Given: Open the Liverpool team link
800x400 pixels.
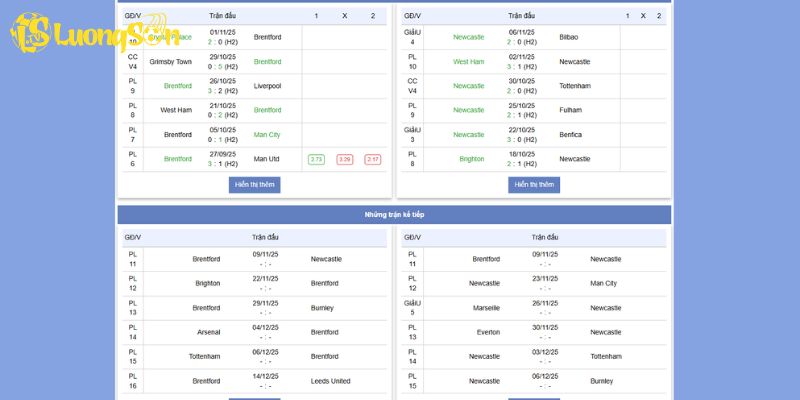Looking at the screenshot, I should pyautogui.click(x=267, y=86).
